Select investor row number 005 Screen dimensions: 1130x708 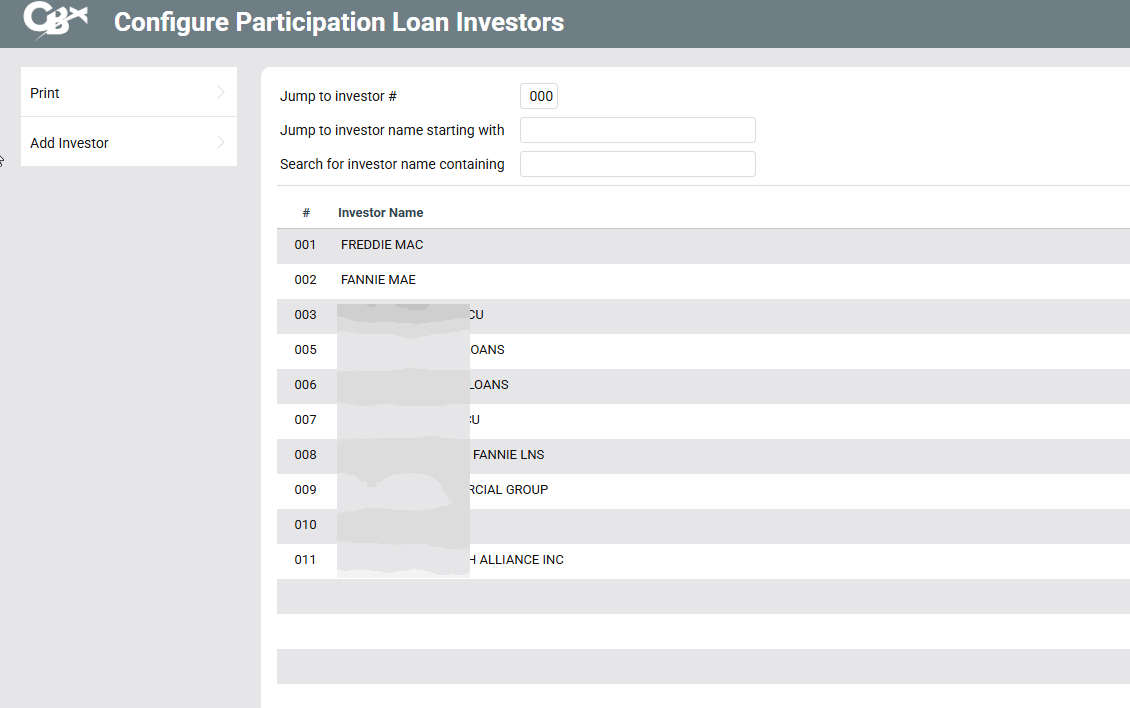305,350
